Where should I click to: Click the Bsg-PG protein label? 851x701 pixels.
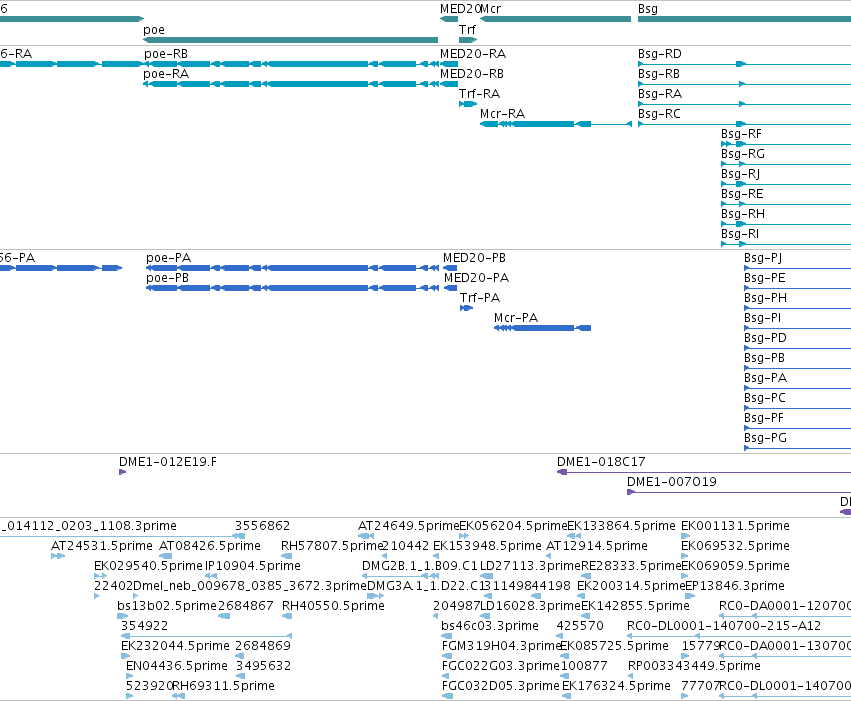tap(765, 438)
